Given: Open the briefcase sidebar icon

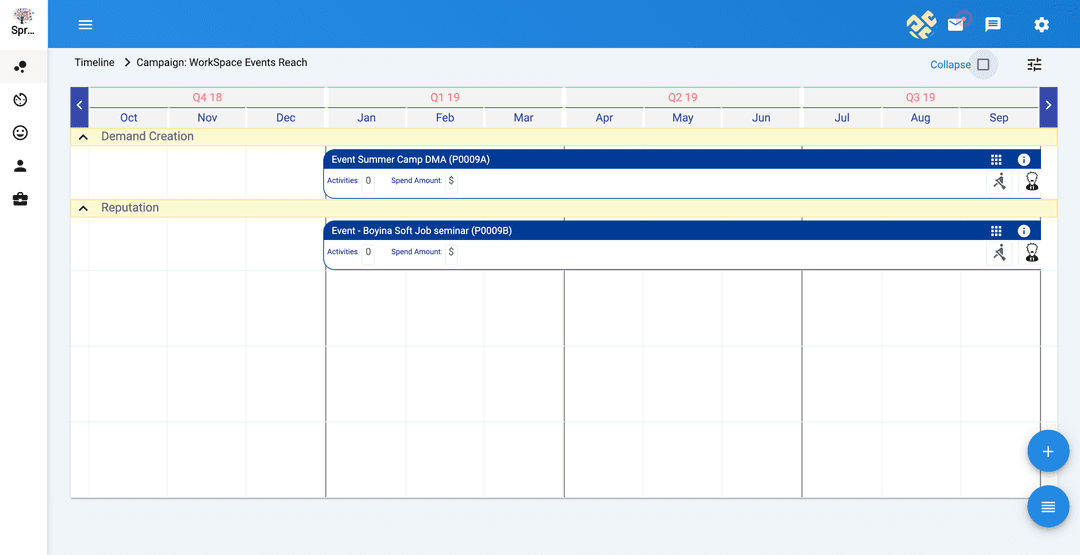Looking at the screenshot, I should [21, 200].
